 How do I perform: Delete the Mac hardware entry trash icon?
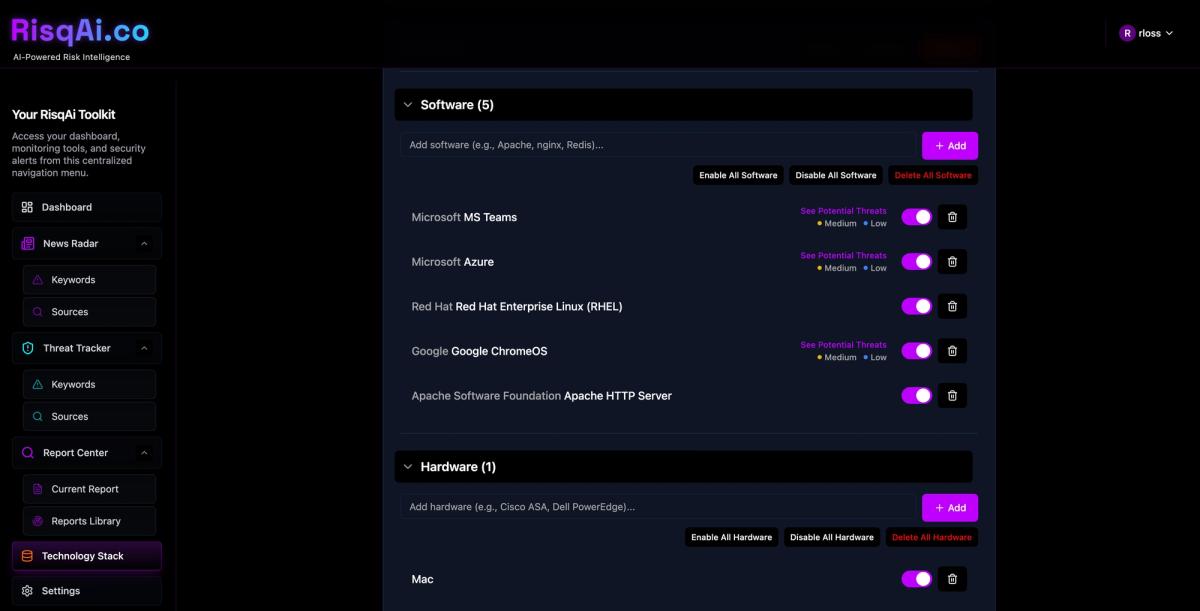(x=952, y=579)
